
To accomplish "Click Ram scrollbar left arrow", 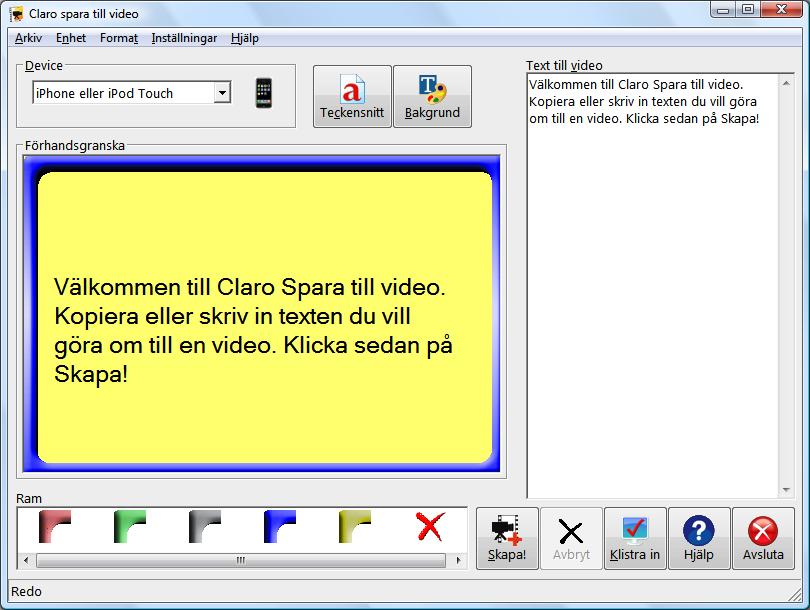I will (26, 560).
